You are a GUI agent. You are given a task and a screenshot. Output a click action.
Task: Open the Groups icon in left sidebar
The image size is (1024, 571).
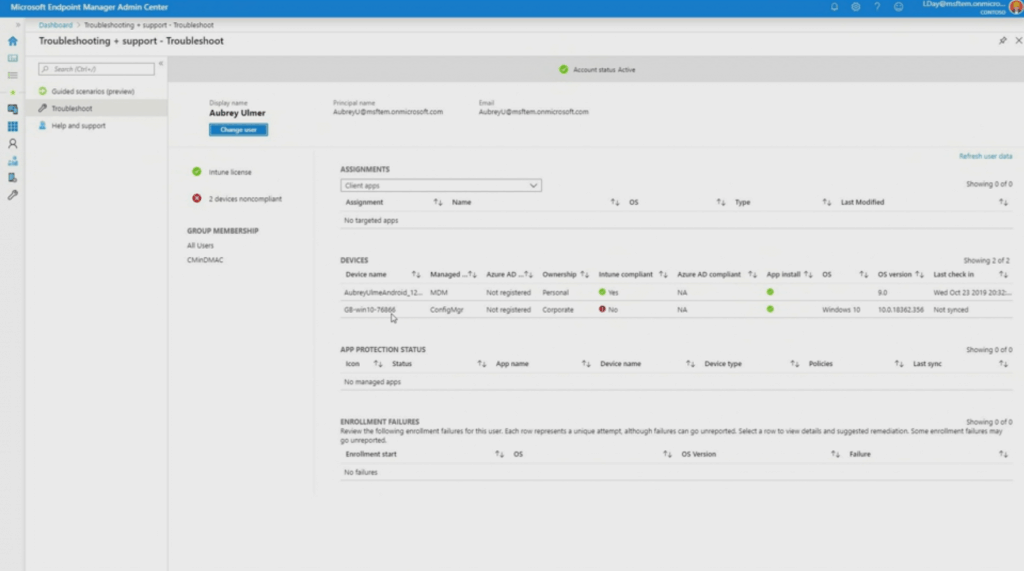pyautogui.click(x=12, y=161)
